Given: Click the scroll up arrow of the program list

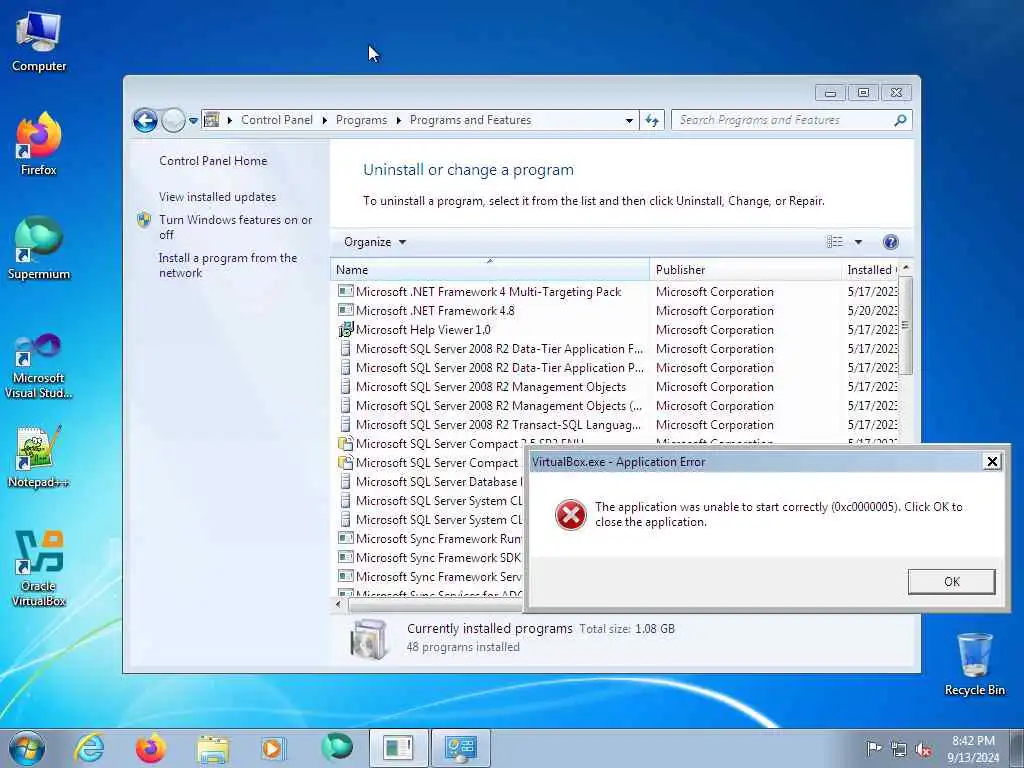Looking at the screenshot, I should (906, 268).
